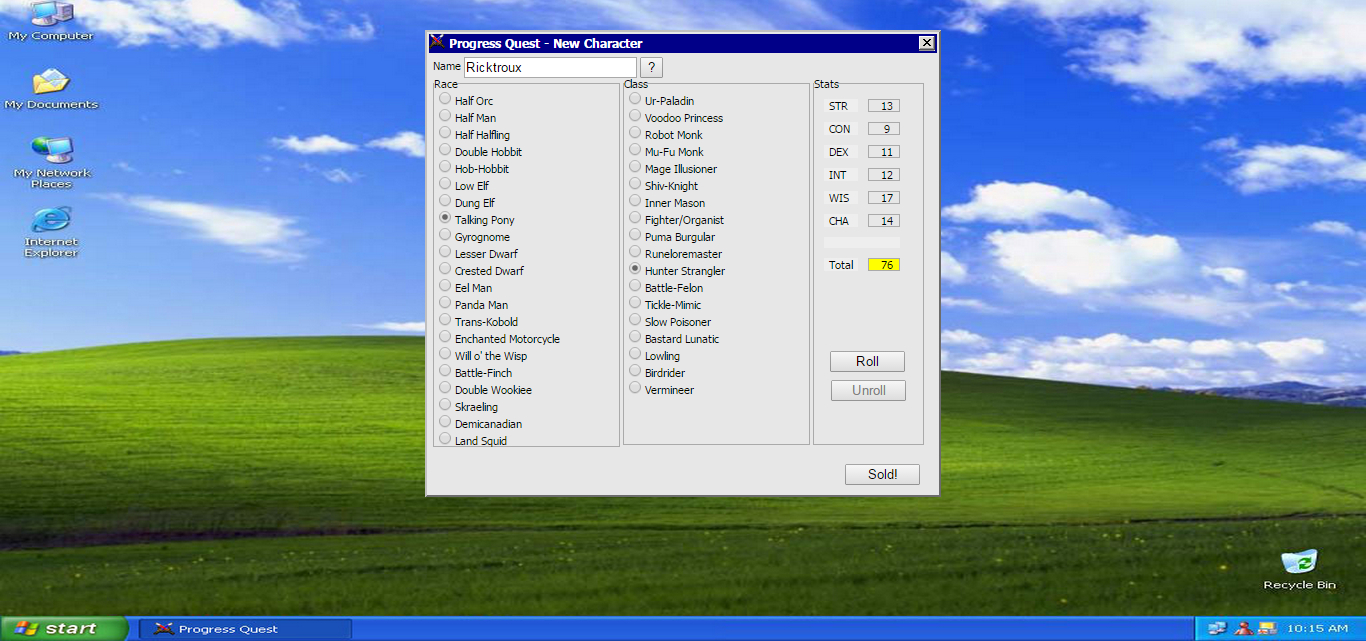This screenshot has height=641, width=1366.
Task: Open the My Computer desktop icon
Action: click(x=50, y=15)
